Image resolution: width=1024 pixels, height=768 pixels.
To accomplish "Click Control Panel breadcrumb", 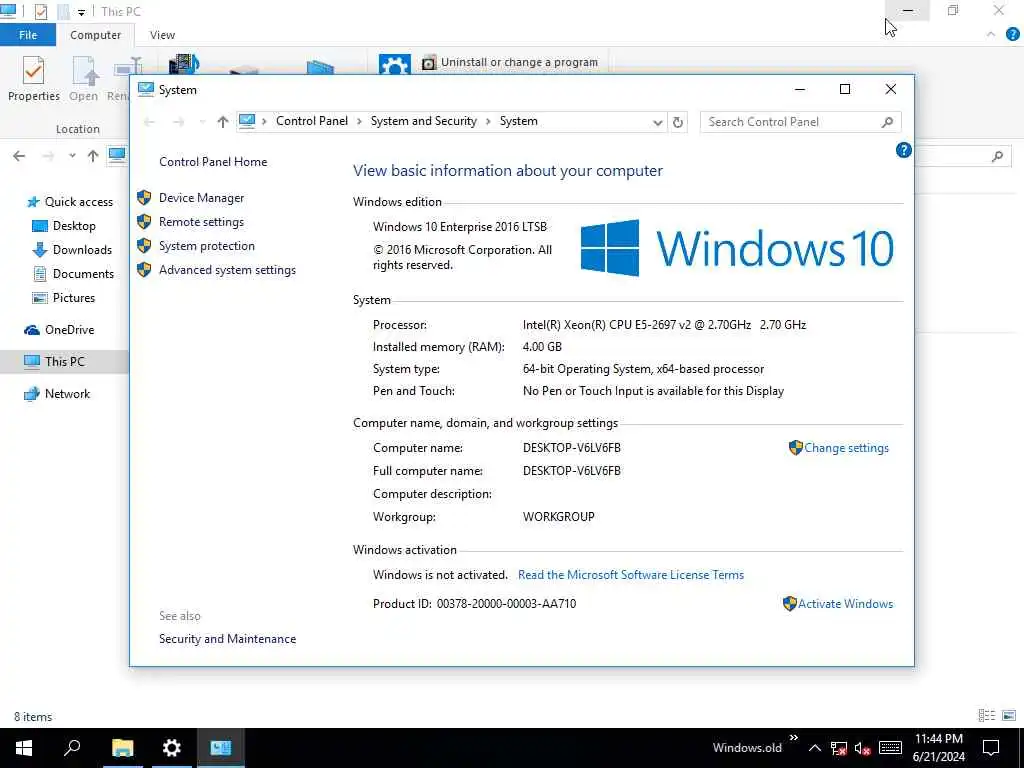I will tap(312, 121).
